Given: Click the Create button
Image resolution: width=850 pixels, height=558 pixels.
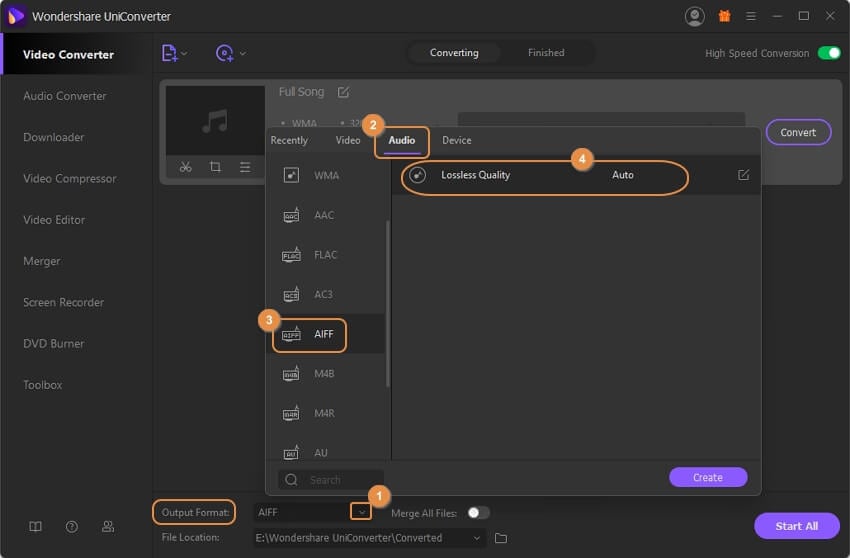Looking at the screenshot, I should click(708, 477).
